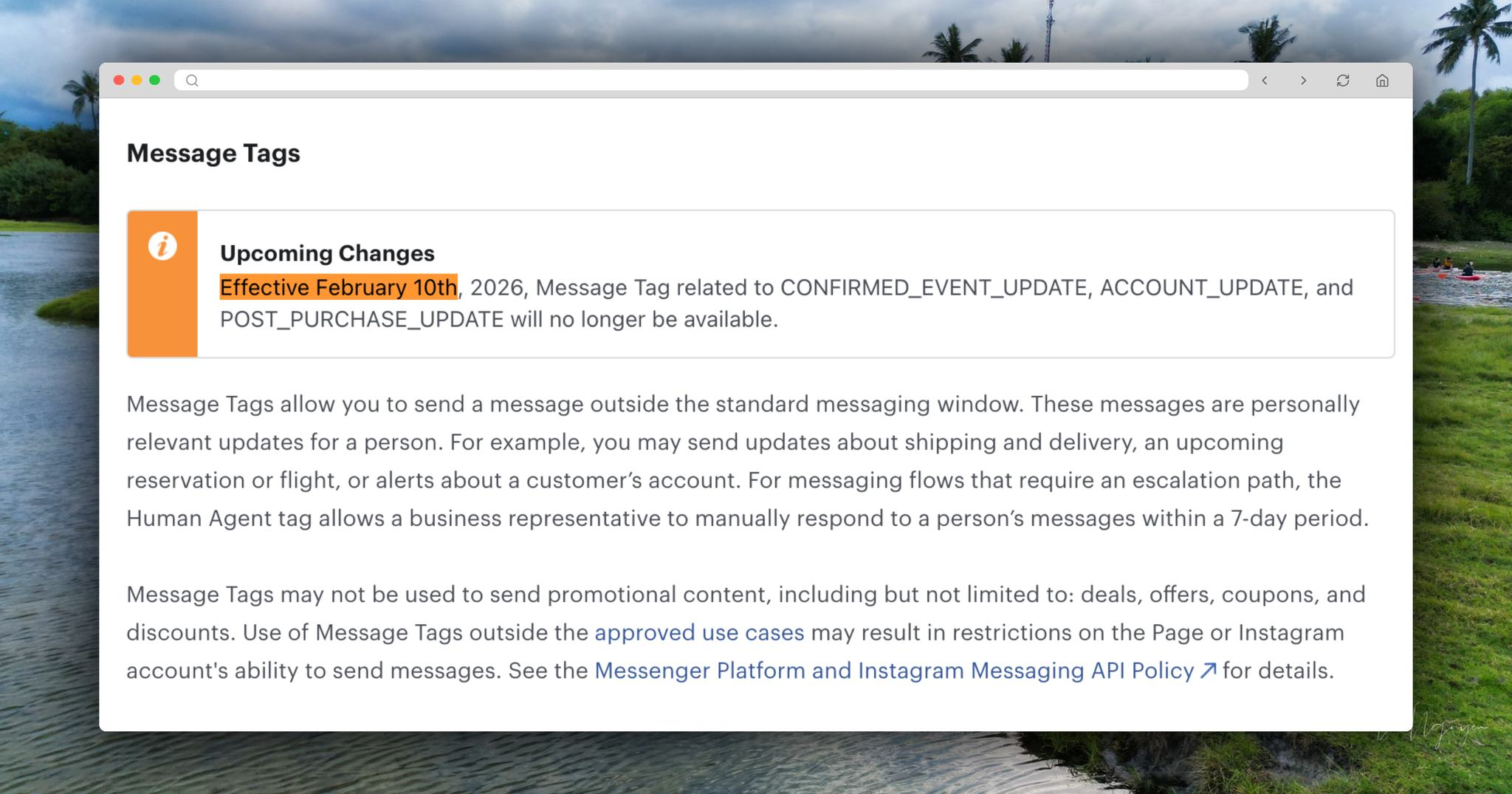This screenshot has height=794, width=1512.
Task: Open Messenger Platform and Instagram Messaging API Policy
Action: (893, 671)
